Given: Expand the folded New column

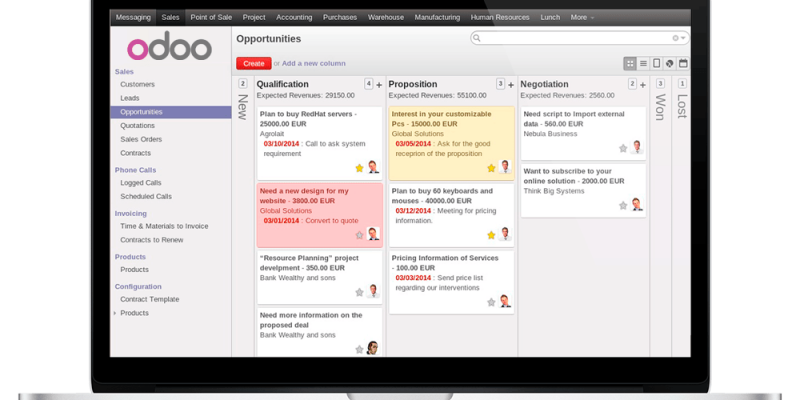Looking at the screenshot, I should click(x=243, y=107).
